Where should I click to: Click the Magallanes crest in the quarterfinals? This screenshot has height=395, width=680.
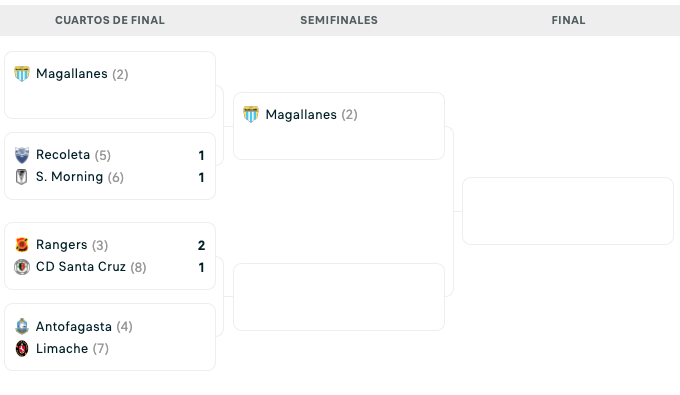(x=22, y=74)
